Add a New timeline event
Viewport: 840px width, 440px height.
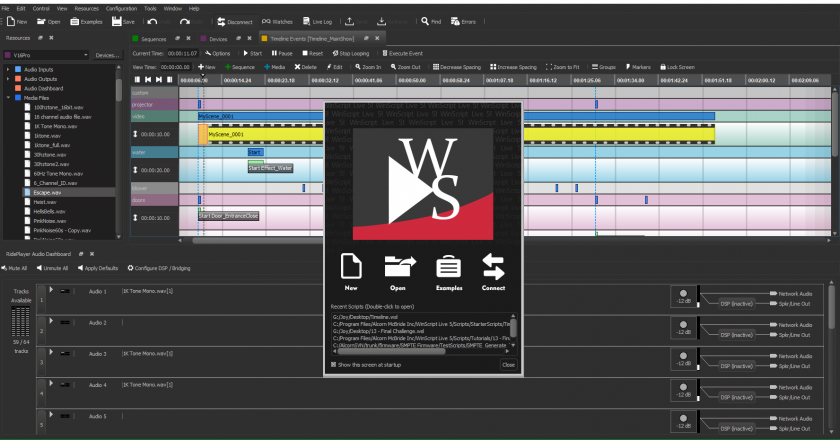(x=207, y=67)
